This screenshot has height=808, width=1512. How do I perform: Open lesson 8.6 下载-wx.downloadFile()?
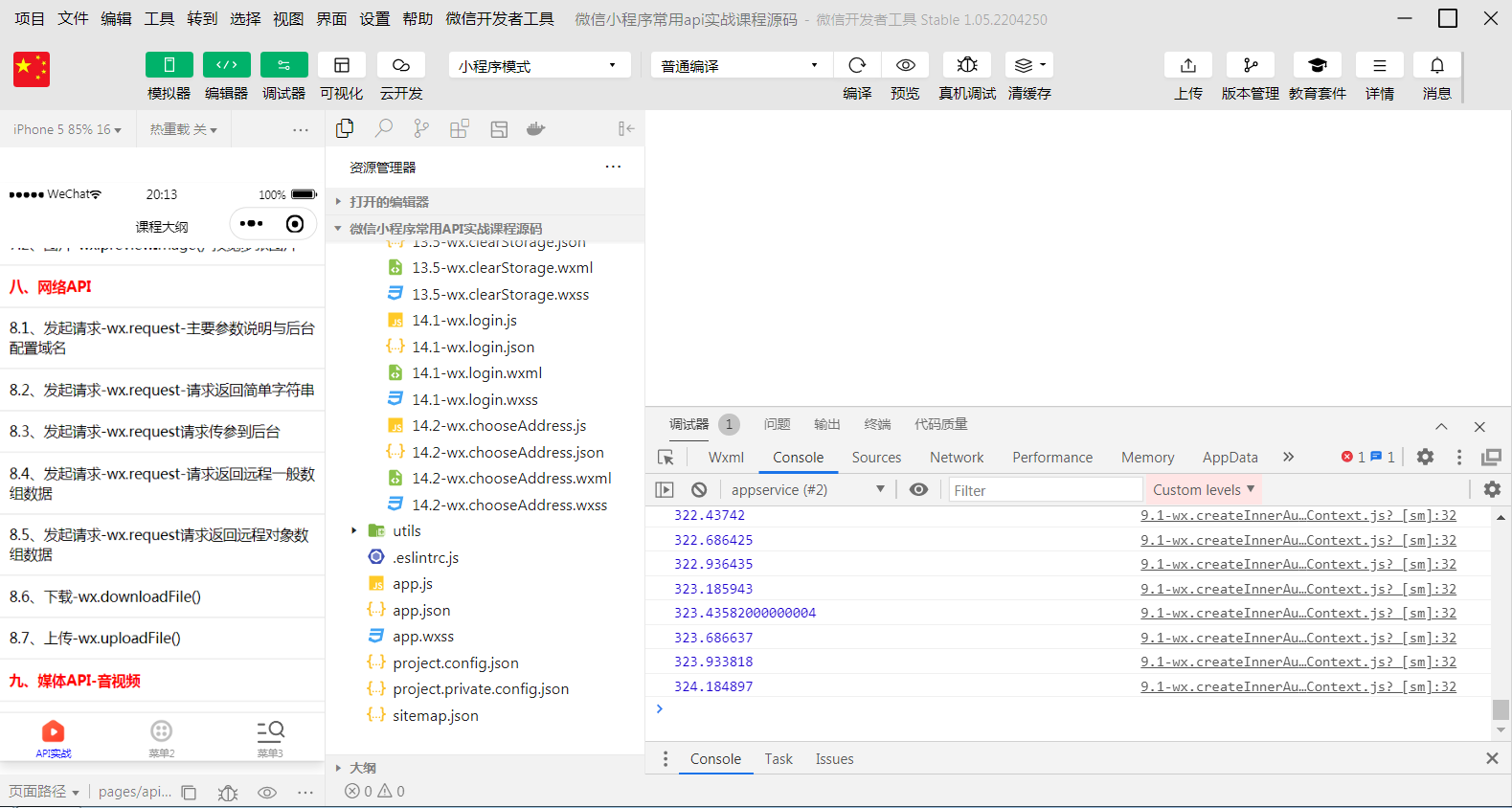pos(163,596)
